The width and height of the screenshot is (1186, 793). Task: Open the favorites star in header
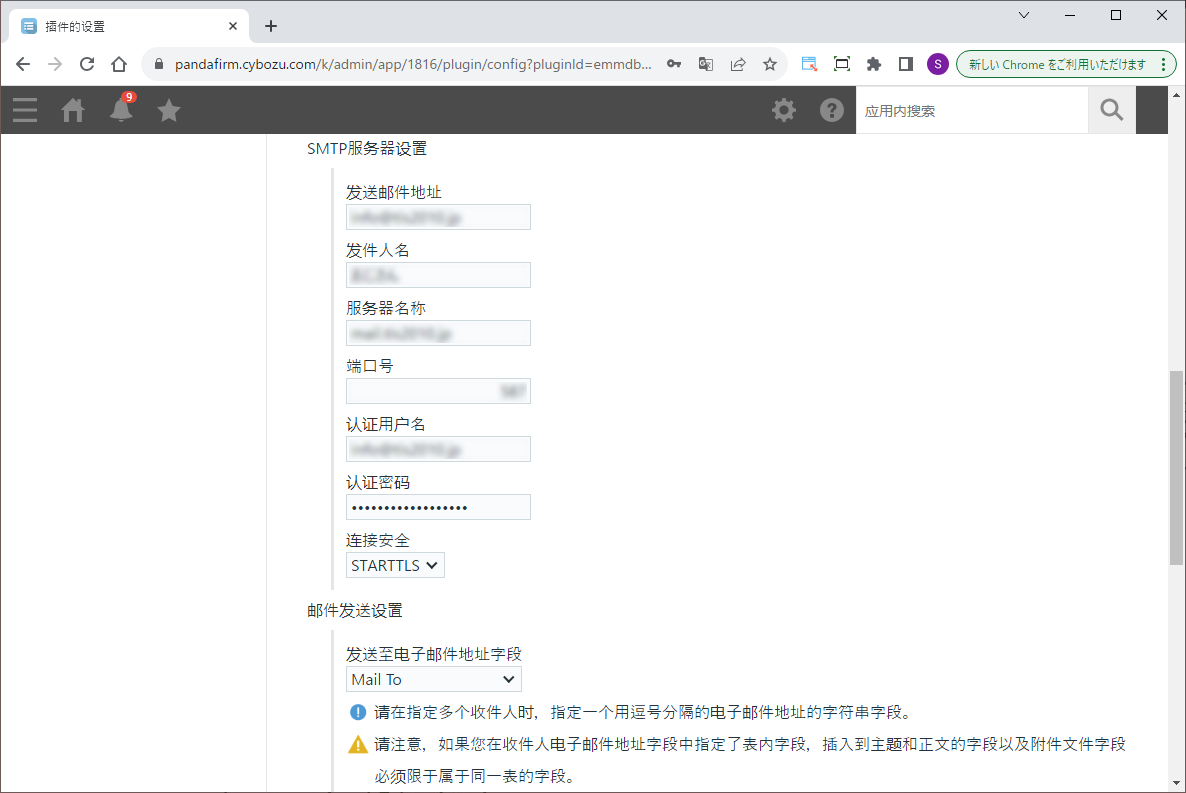coord(169,110)
